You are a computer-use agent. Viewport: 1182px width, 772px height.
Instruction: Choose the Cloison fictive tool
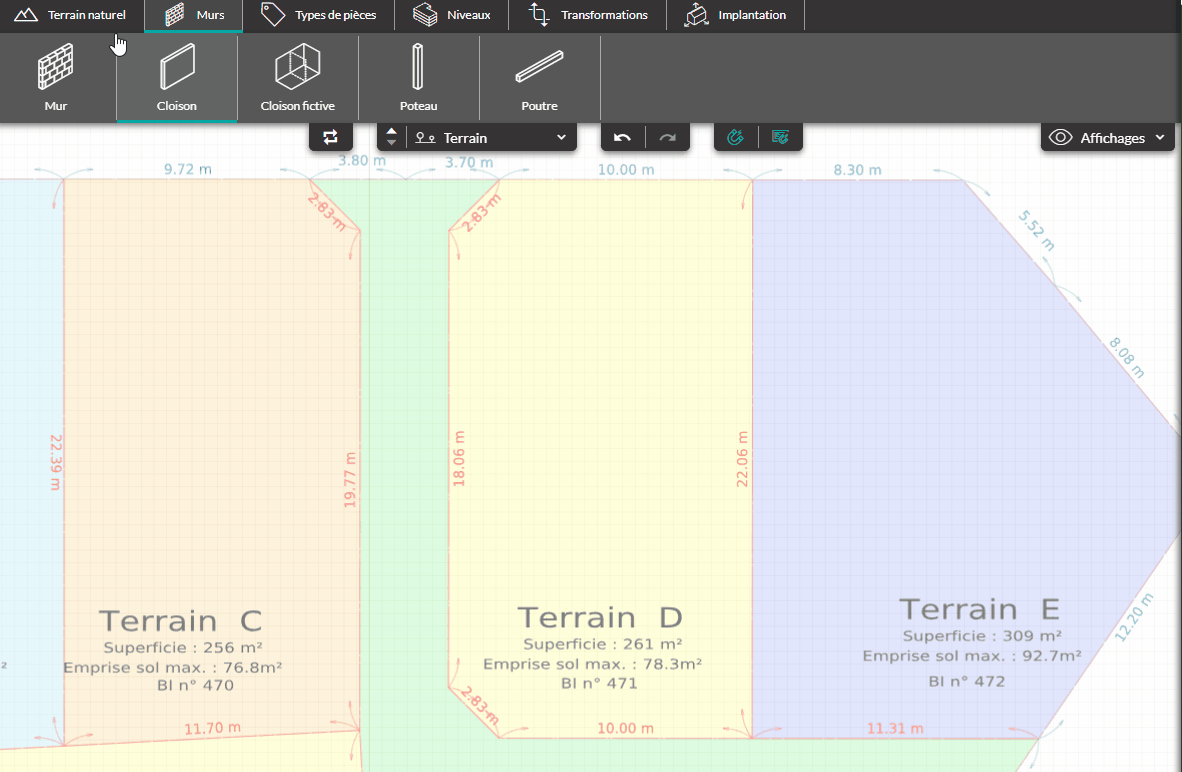point(297,78)
